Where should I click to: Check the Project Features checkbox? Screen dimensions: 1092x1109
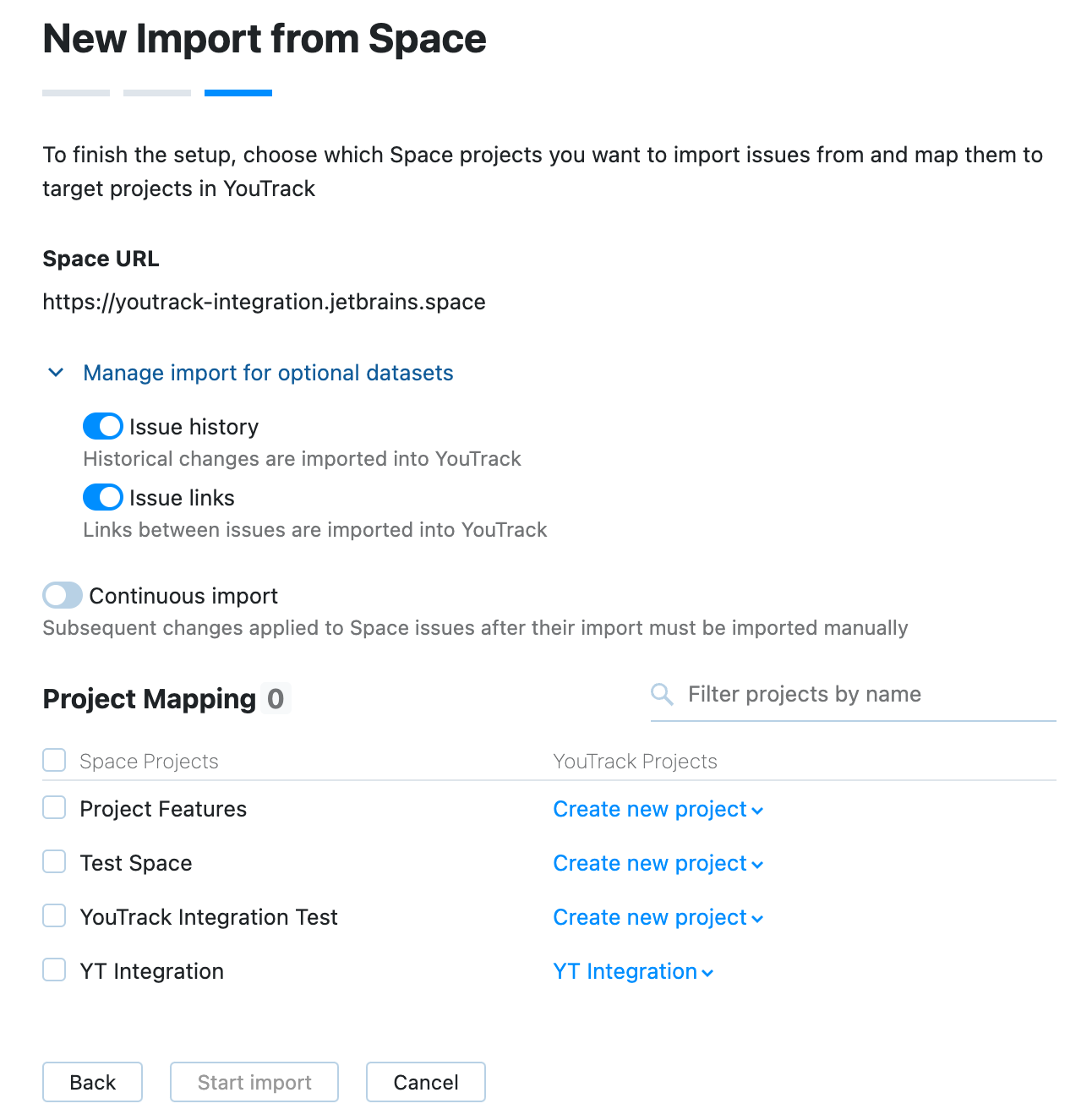pos(53,807)
